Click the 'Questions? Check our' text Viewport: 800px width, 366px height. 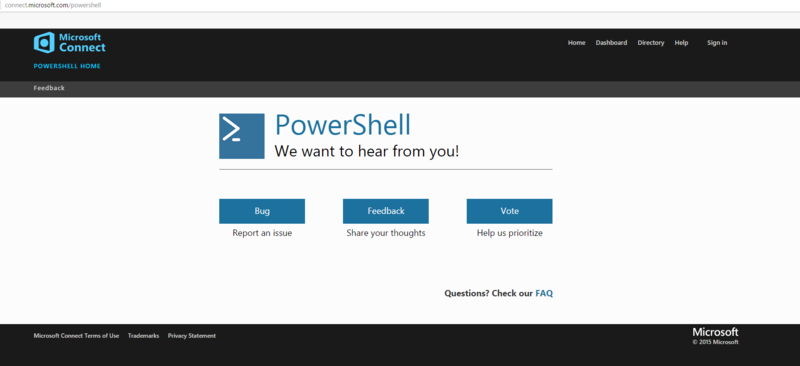click(x=489, y=294)
